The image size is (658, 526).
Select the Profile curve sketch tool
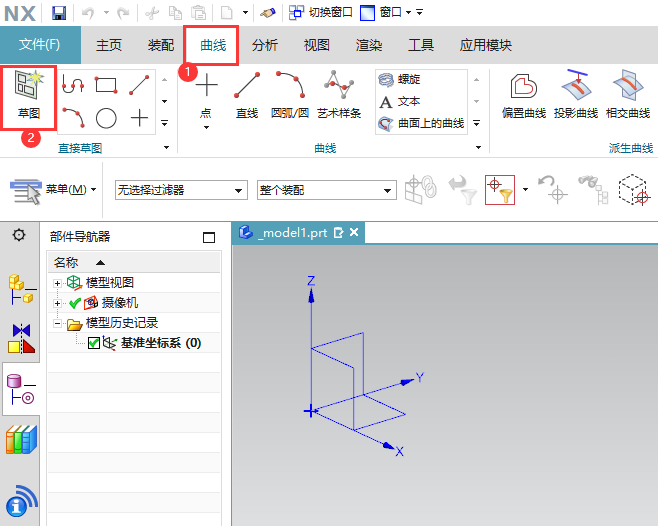pos(73,84)
